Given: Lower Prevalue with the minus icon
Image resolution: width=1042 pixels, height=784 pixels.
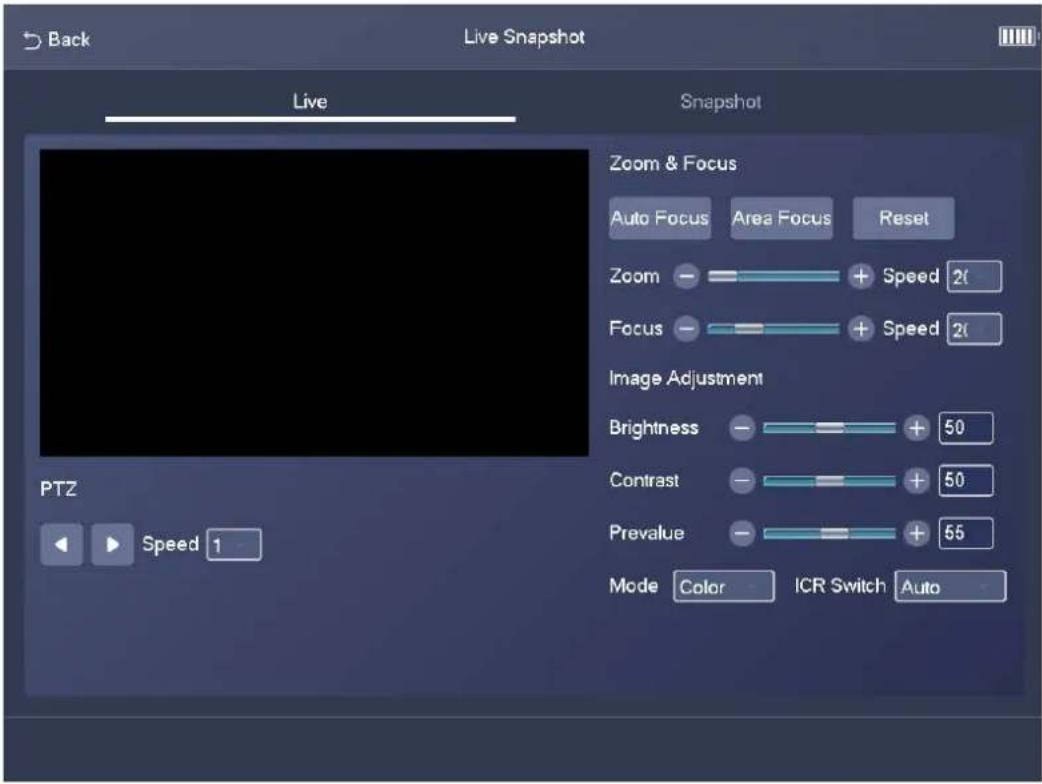Looking at the screenshot, I should coord(742,533).
